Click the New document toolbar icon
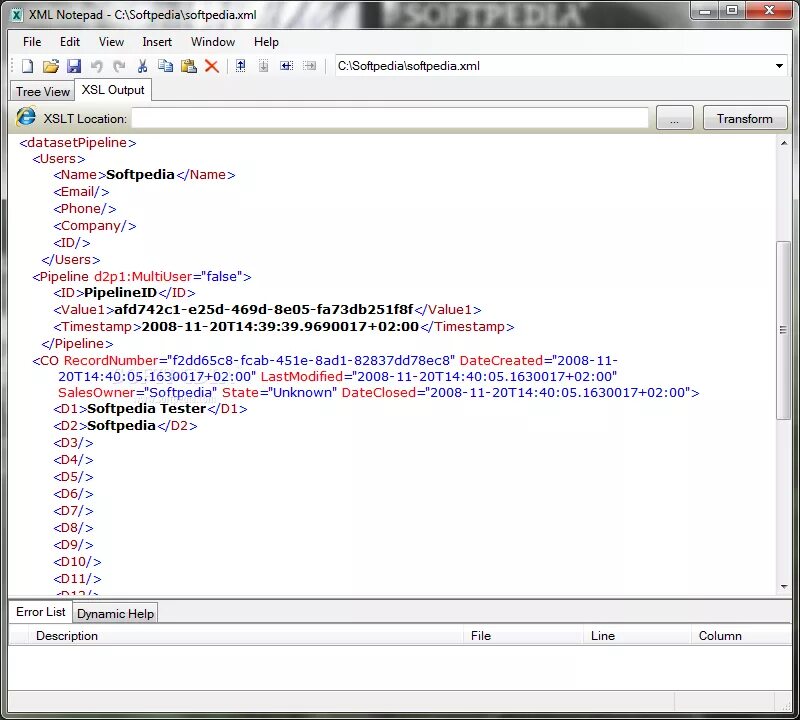Image resolution: width=800 pixels, height=720 pixels. tap(28, 66)
